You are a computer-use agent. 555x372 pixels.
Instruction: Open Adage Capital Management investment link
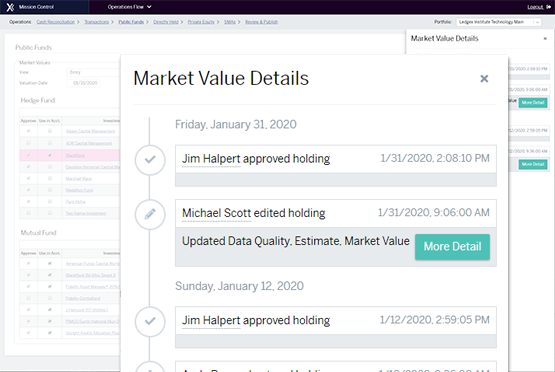pyautogui.click(x=90, y=131)
